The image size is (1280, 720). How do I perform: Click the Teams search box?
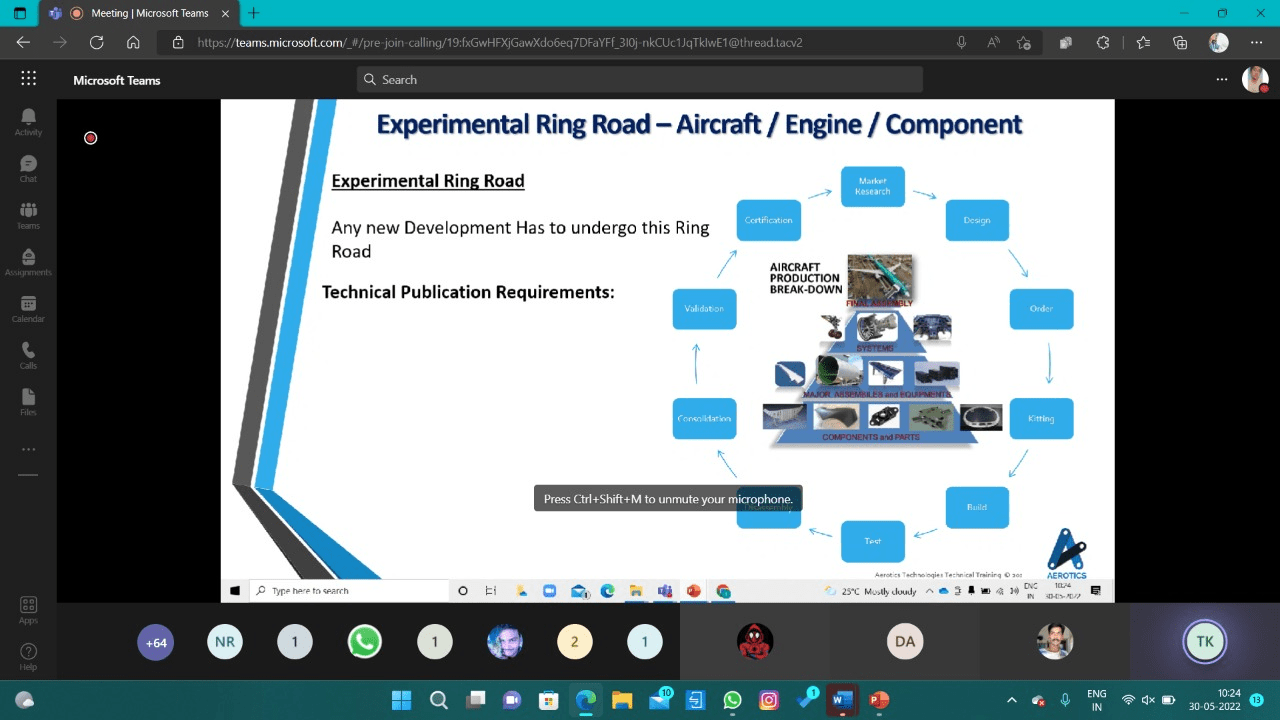[640, 79]
